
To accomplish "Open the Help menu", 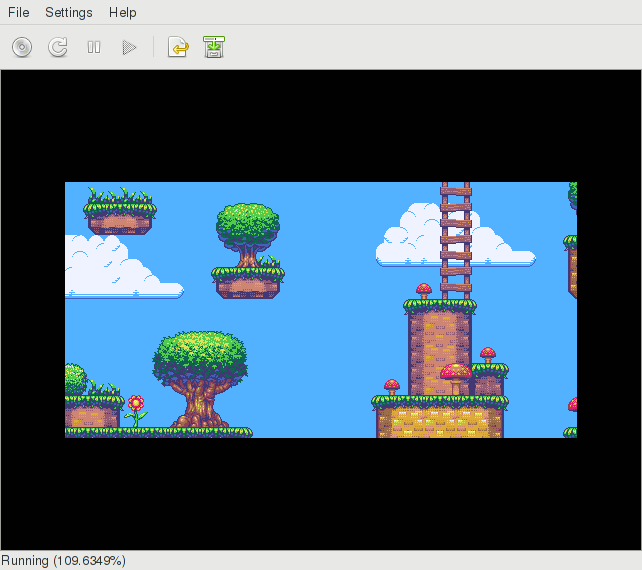I will point(122,12).
